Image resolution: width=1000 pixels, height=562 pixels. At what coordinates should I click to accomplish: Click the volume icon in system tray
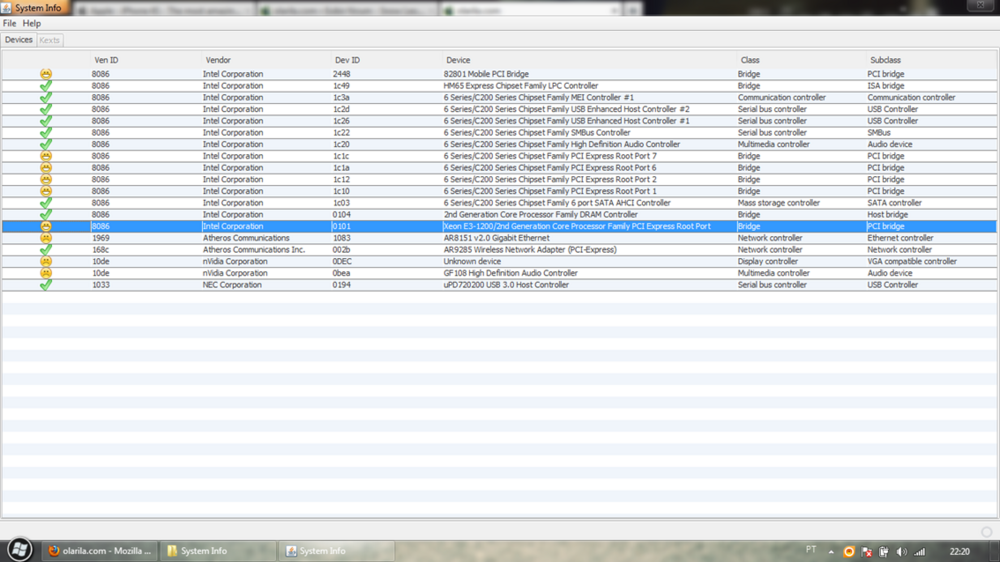pyautogui.click(x=901, y=551)
